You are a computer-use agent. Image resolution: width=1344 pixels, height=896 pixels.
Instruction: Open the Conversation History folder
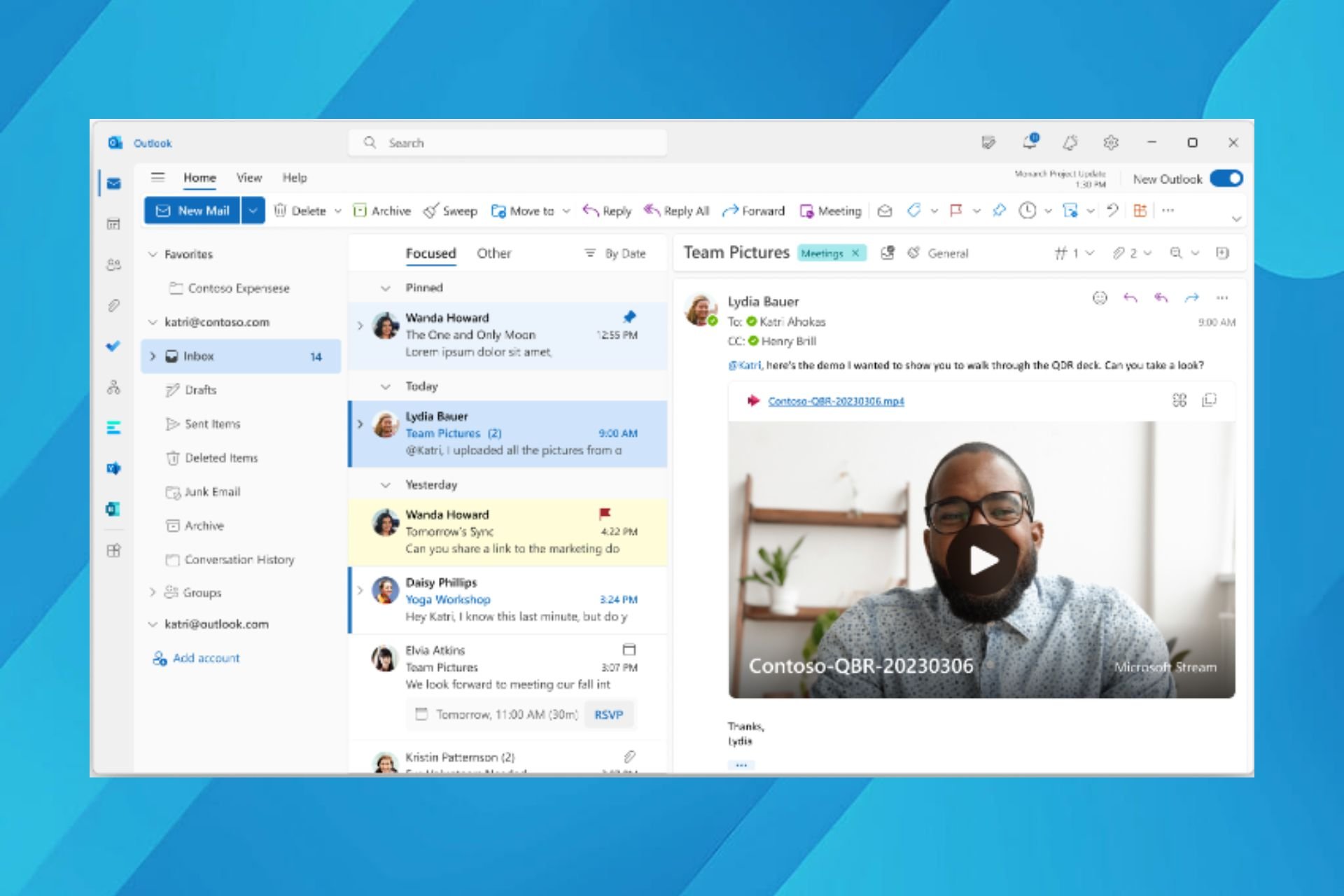click(x=240, y=559)
